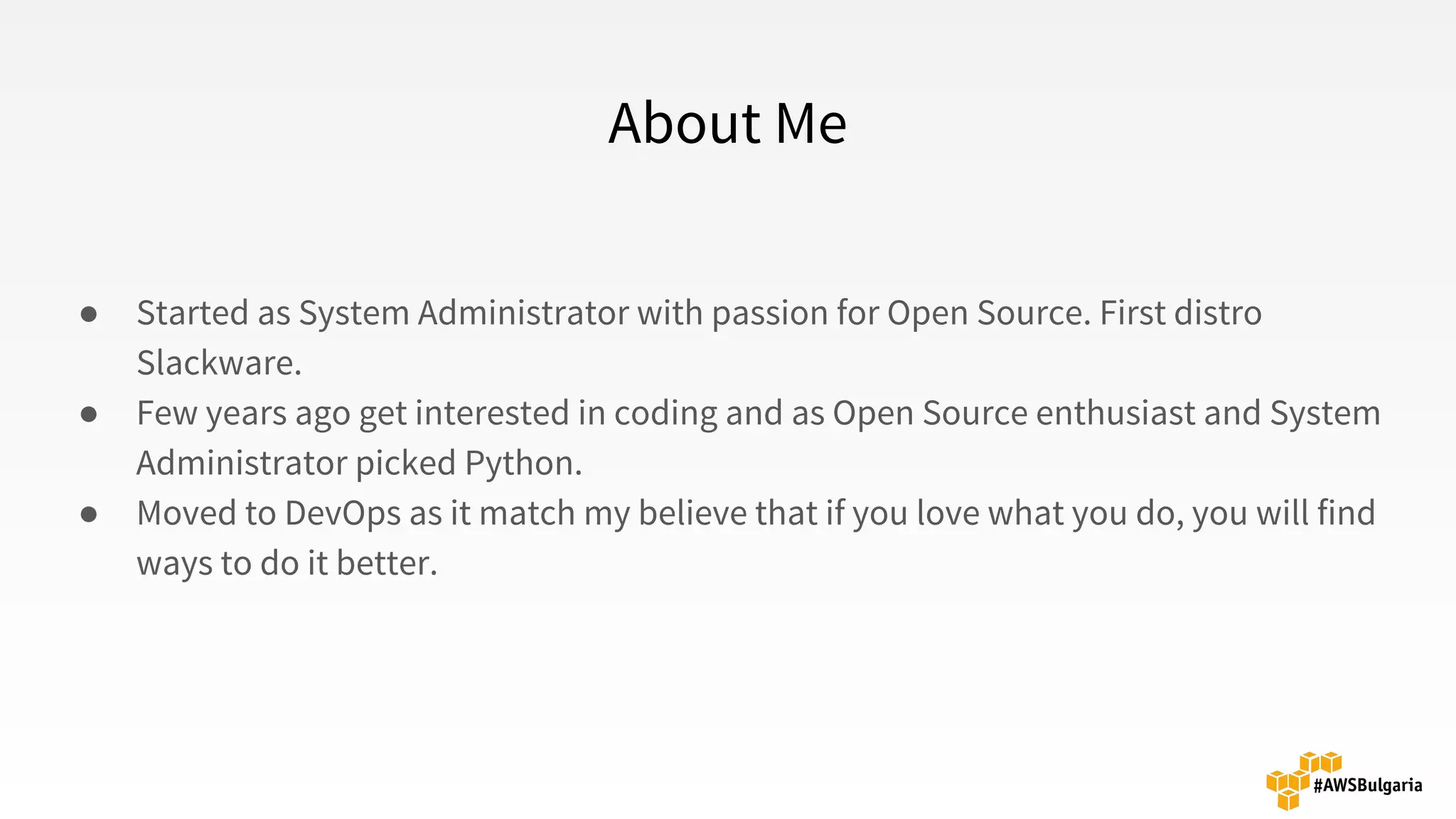This screenshot has height=819, width=1456.
Task: Click the third bullet point dot
Action: 89,514
